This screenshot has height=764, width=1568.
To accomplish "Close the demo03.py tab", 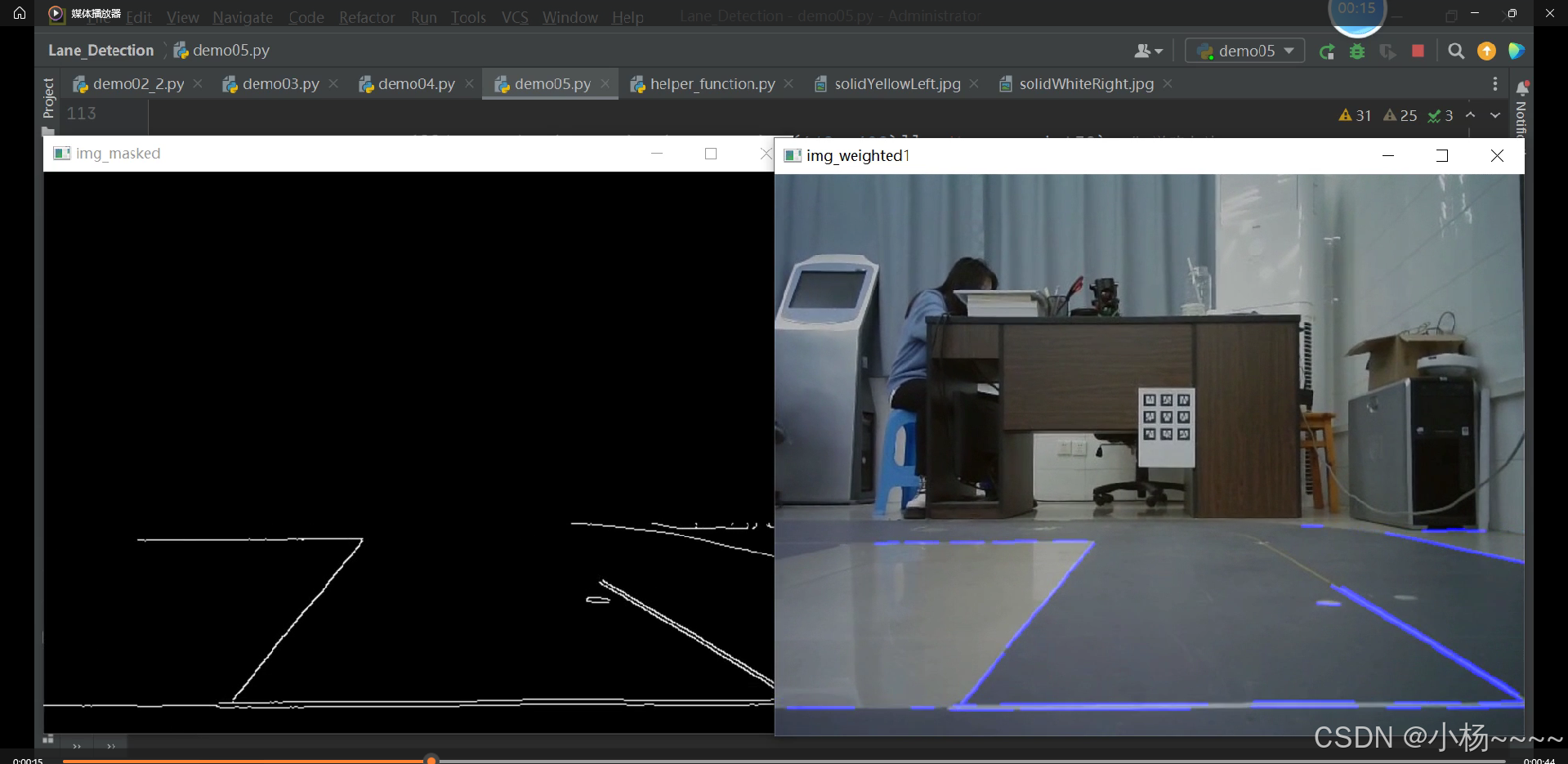I will 333,84.
